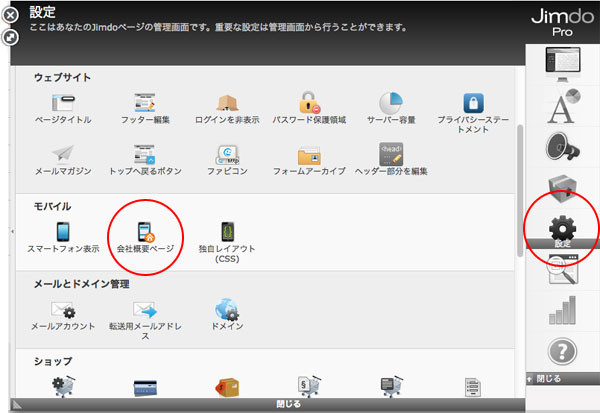
Task: Click the cart with paragraph sign icon
Action: pos(309,387)
